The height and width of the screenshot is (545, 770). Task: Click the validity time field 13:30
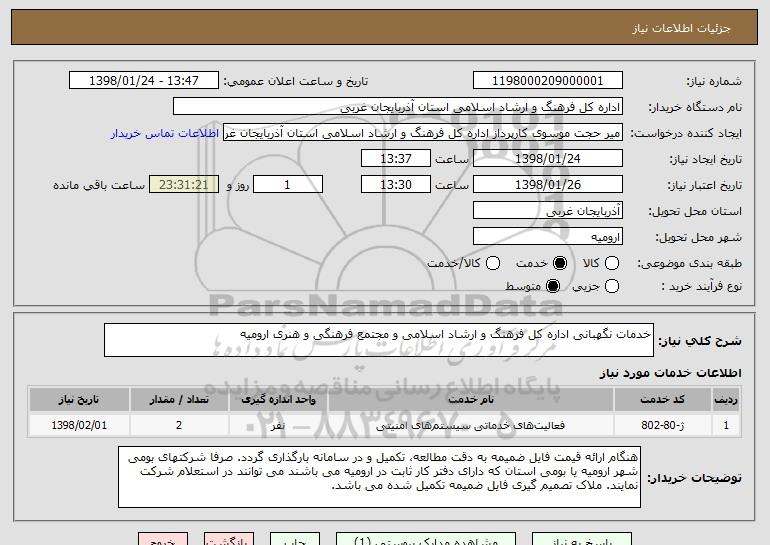[396, 185]
